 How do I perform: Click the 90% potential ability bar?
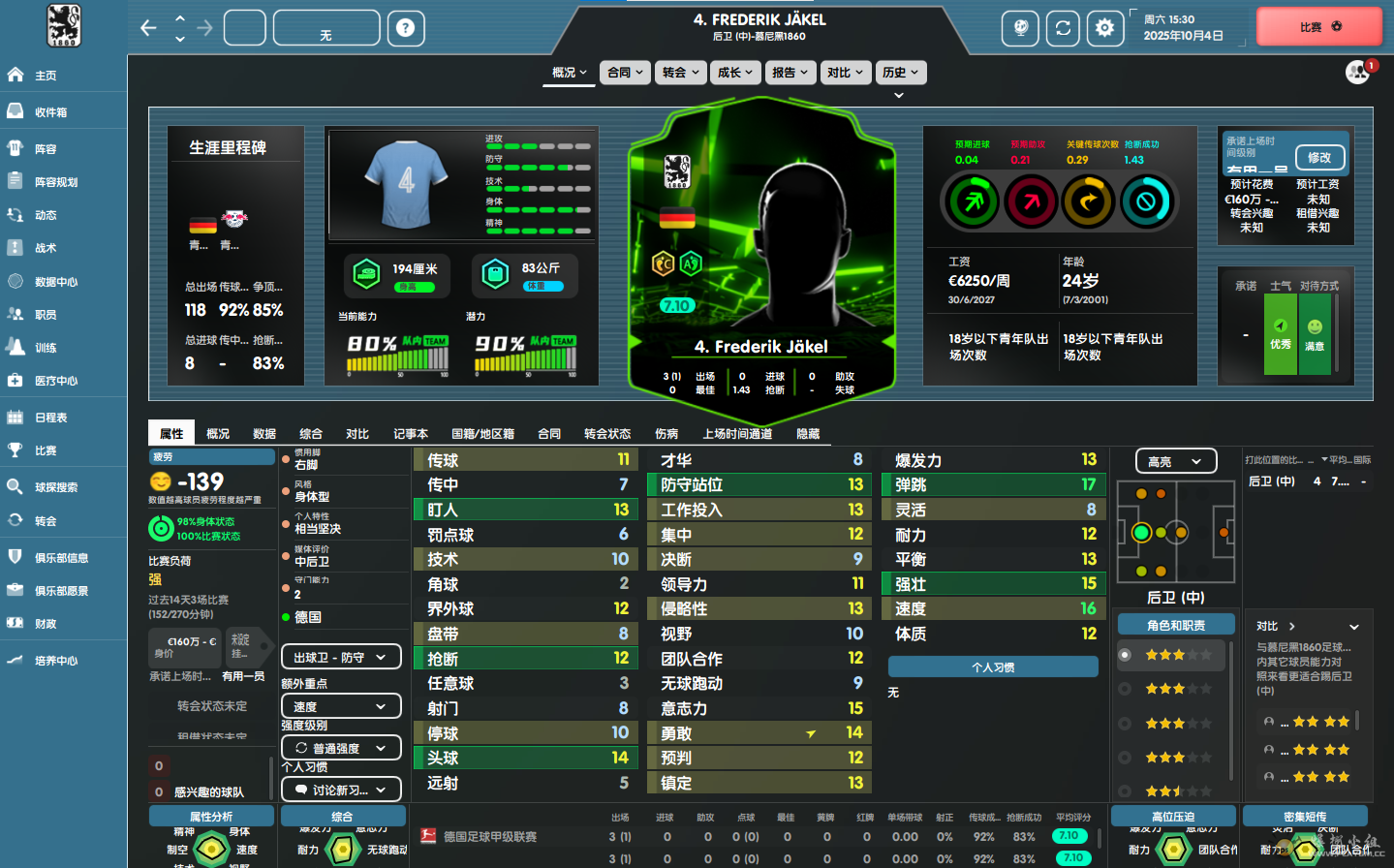525,356
